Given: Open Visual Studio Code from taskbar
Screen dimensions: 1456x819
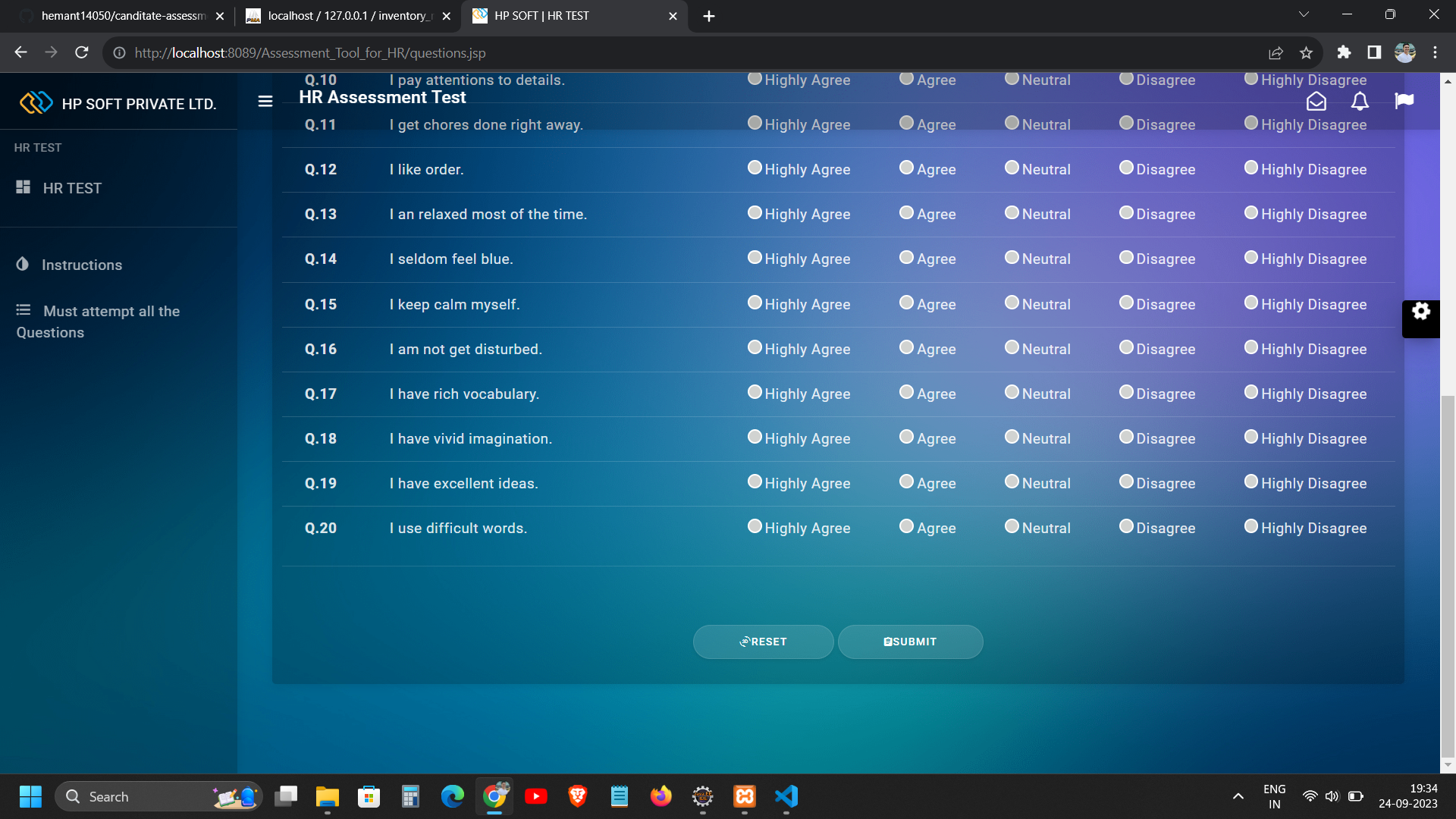Looking at the screenshot, I should pyautogui.click(x=786, y=796).
